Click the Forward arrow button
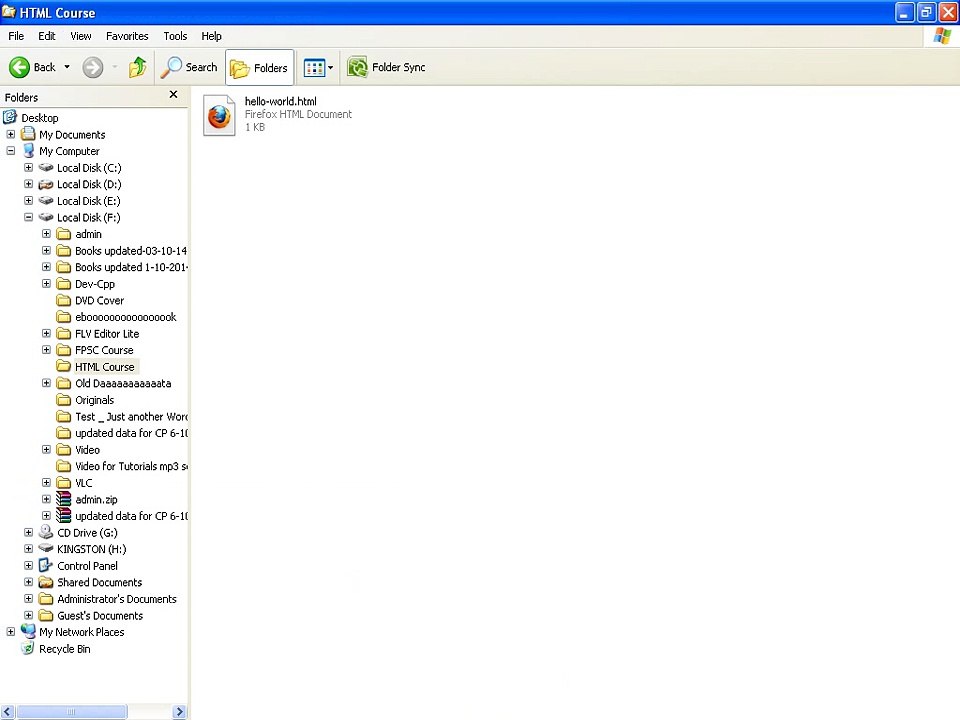The image size is (960, 720). pyautogui.click(x=92, y=67)
